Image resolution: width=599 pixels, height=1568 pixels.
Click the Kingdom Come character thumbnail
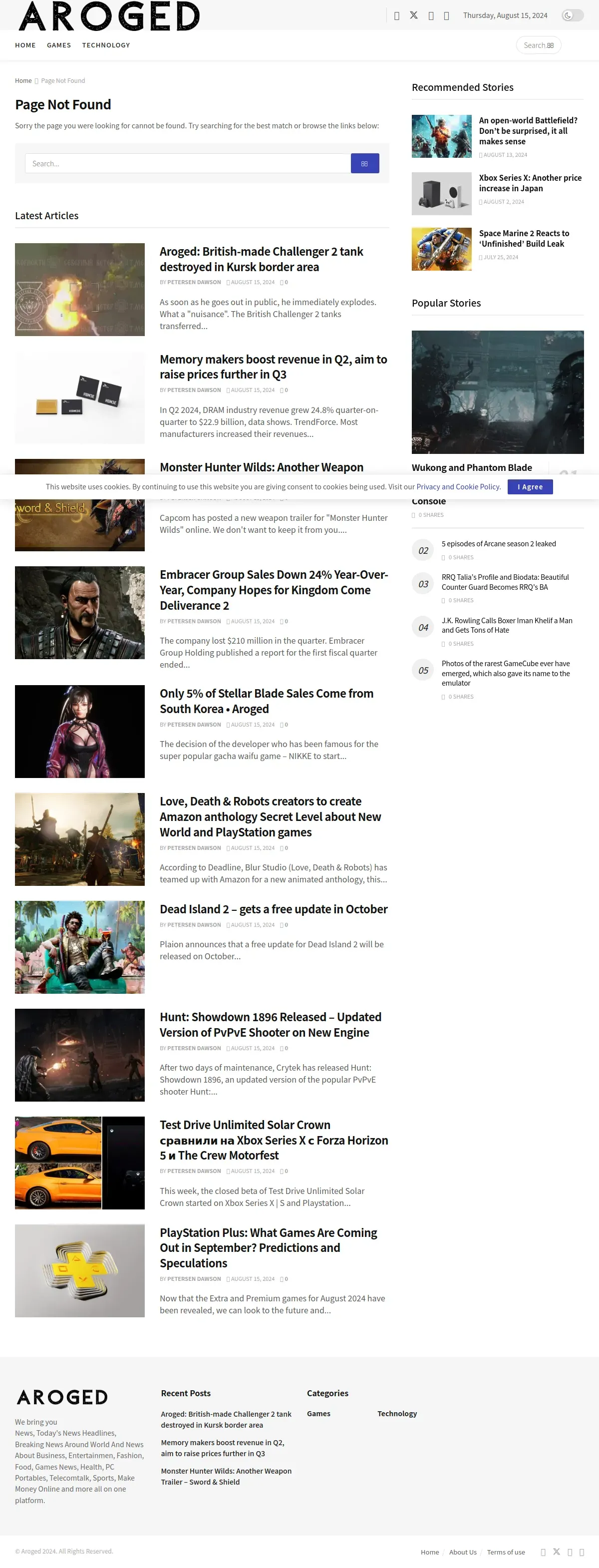point(80,613)
